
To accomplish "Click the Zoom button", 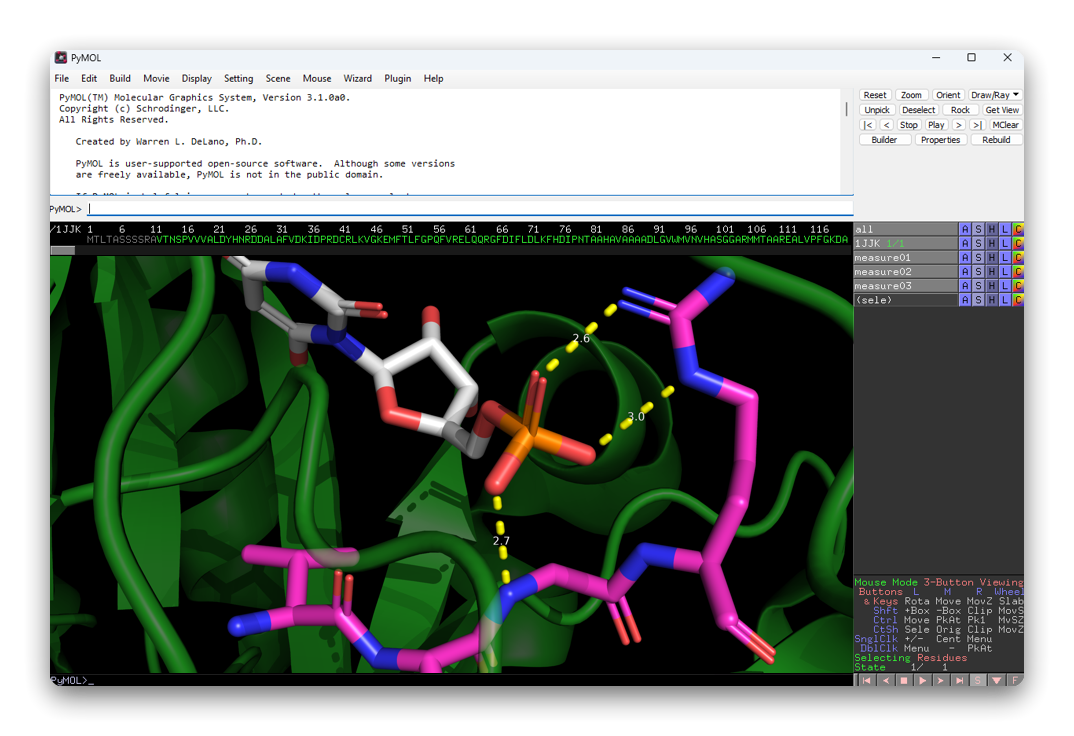I will click(911, 95).
